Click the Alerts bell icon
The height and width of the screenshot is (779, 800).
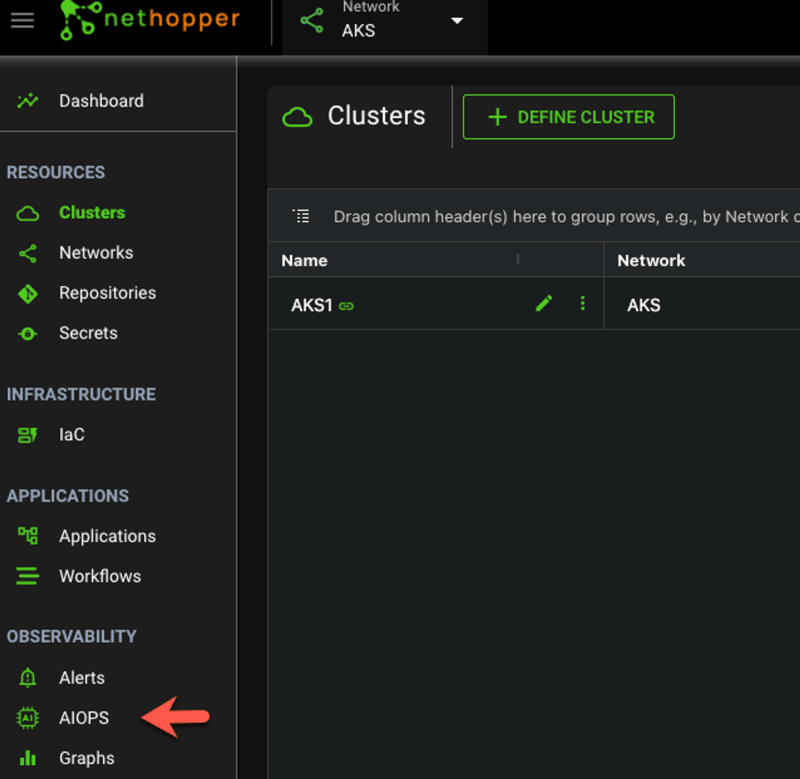(x=28, y=678)
